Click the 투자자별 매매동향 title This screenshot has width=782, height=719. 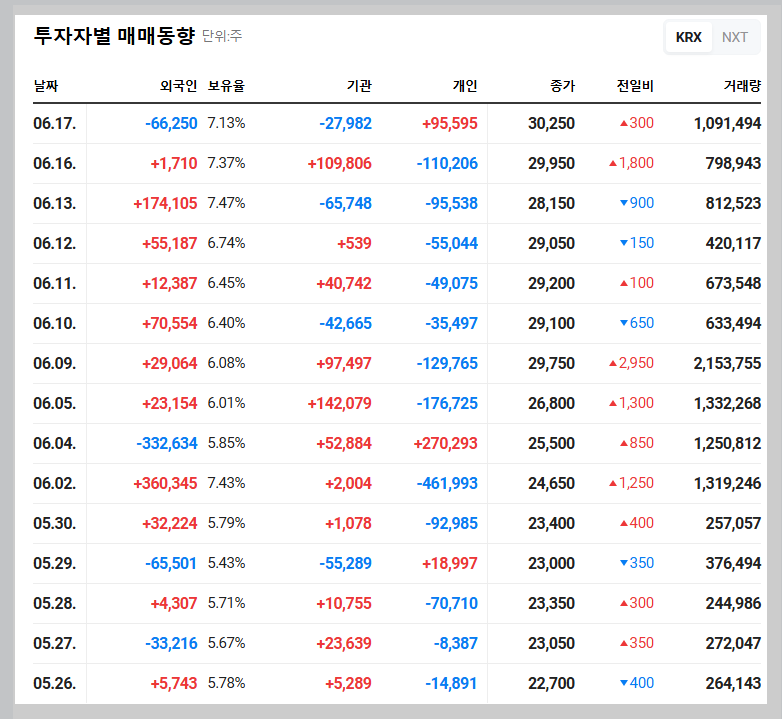pos(114,36)
